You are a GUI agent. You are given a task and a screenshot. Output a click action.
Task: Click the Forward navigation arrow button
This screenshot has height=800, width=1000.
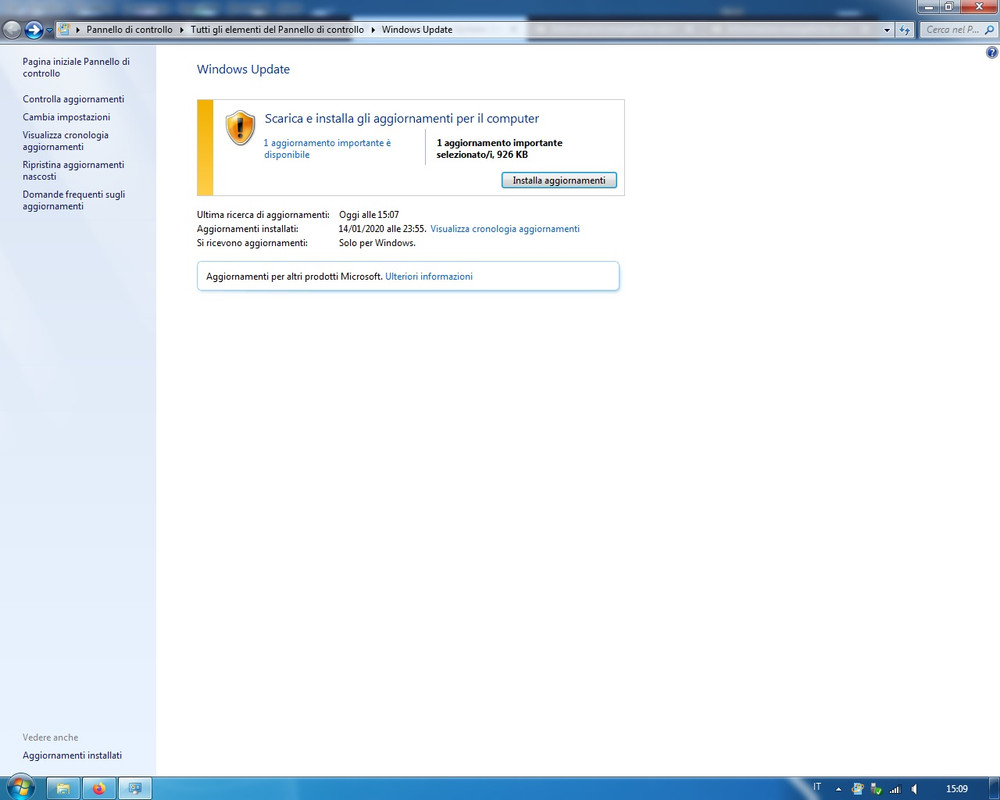[x=34, y=29]
